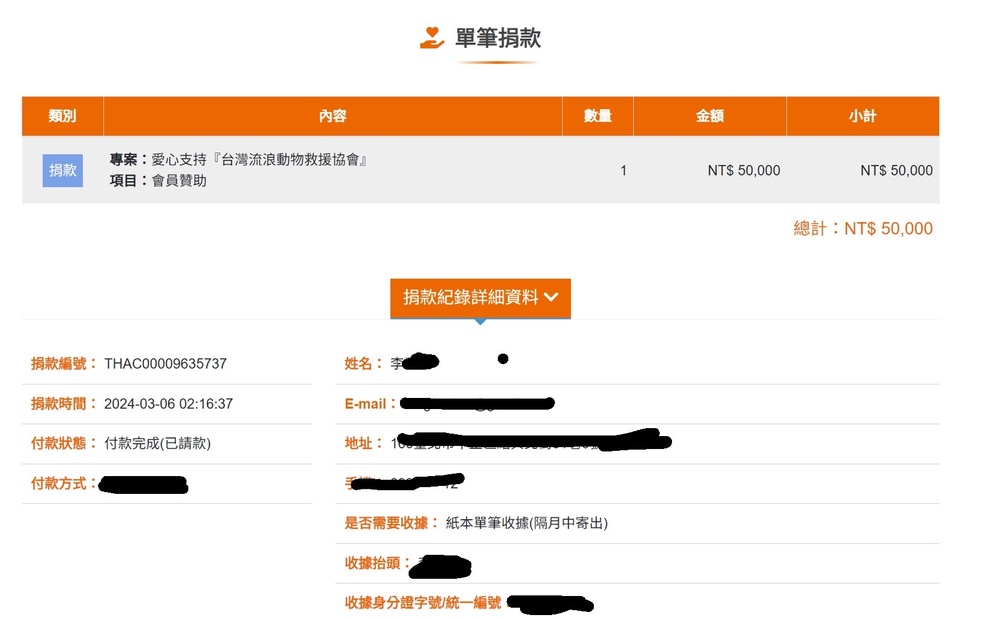Click the 內容 column header
This screenshot has width=1000, height=620.
332,115
